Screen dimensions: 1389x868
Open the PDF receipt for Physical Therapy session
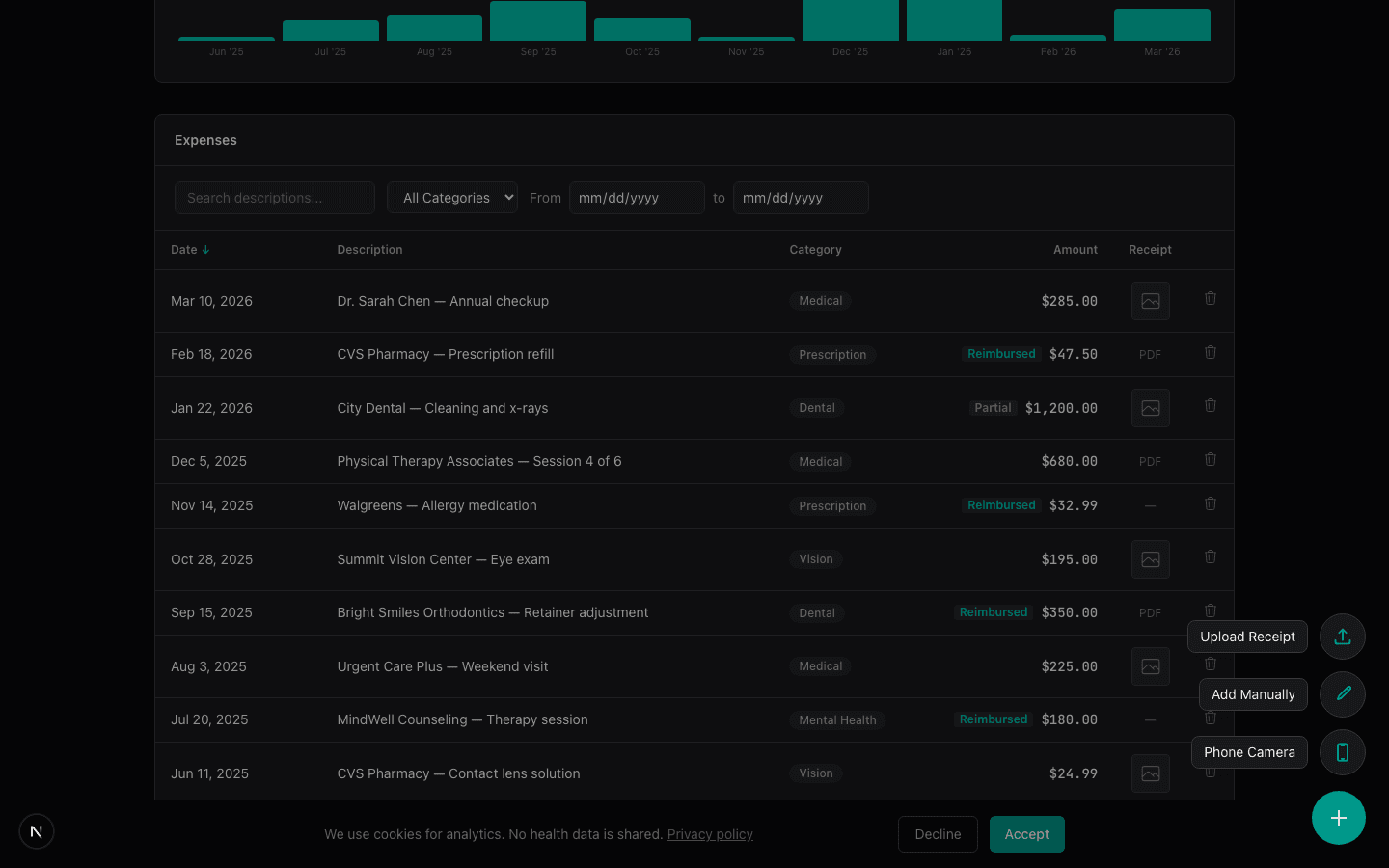[x=1150, y=461]
